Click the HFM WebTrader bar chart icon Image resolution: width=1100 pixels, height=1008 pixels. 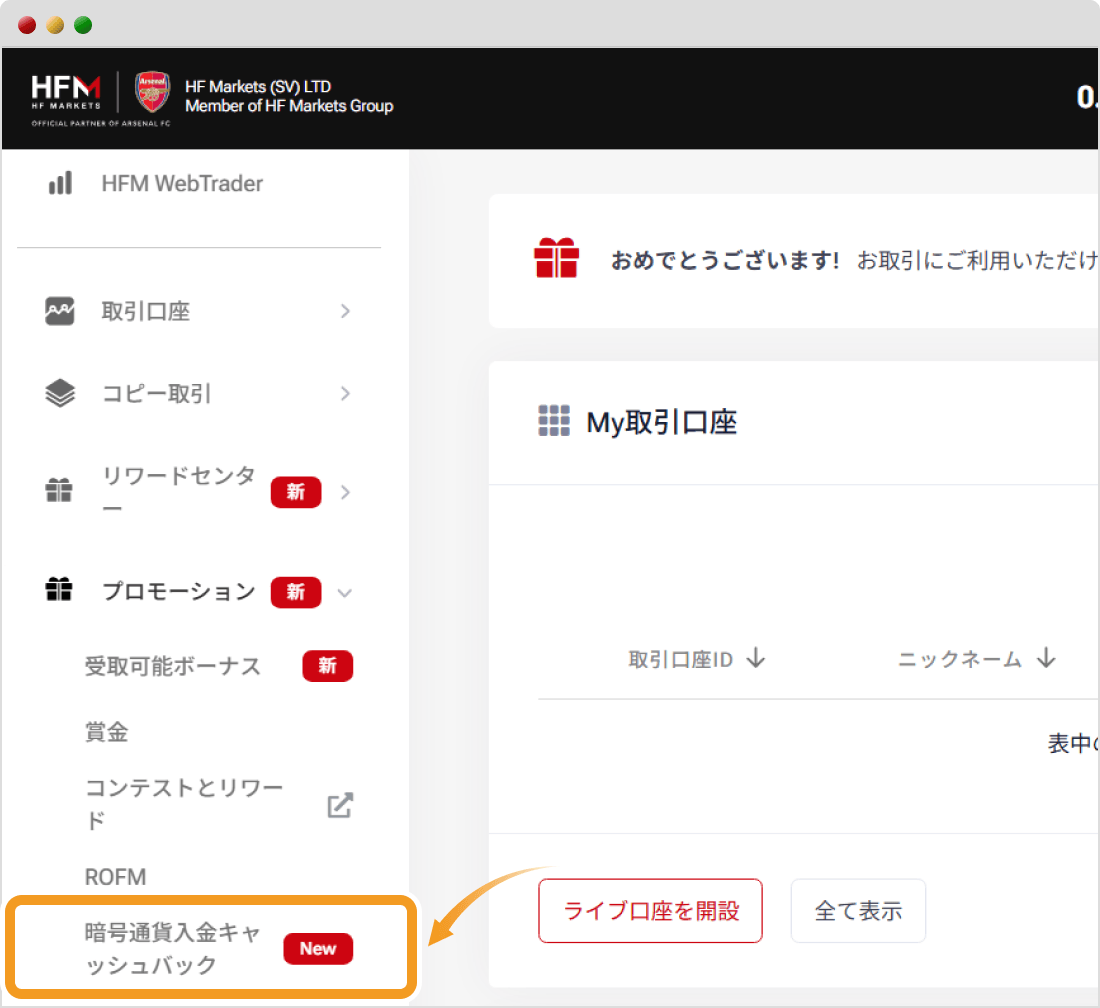[x=60, y=183]
